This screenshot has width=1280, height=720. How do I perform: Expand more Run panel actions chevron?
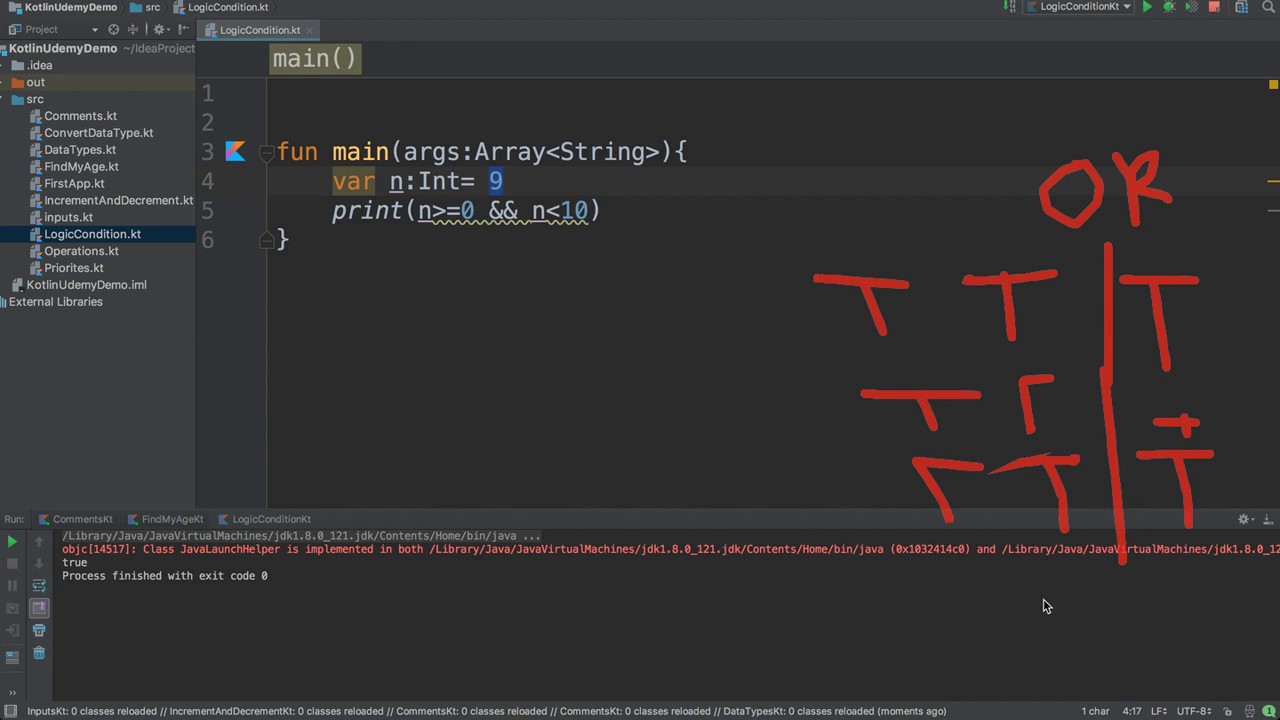pos(13,692)
